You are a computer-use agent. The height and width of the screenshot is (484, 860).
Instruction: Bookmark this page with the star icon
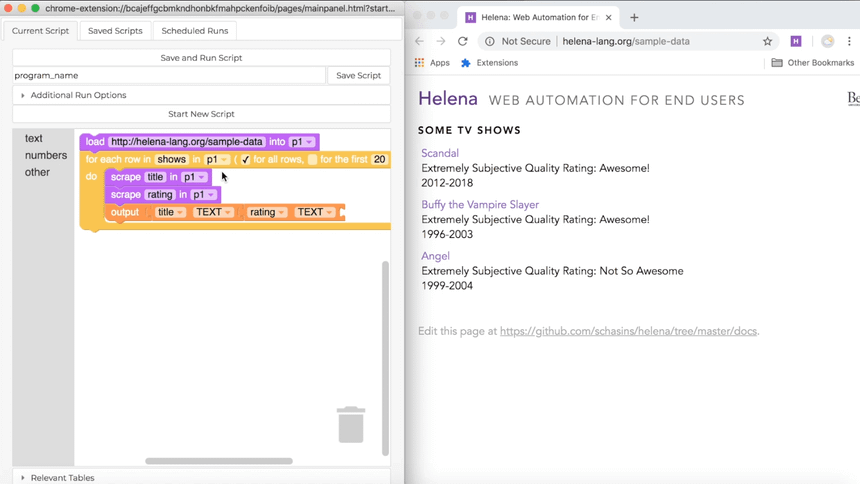pyautogui.click(x=767, y=41)
